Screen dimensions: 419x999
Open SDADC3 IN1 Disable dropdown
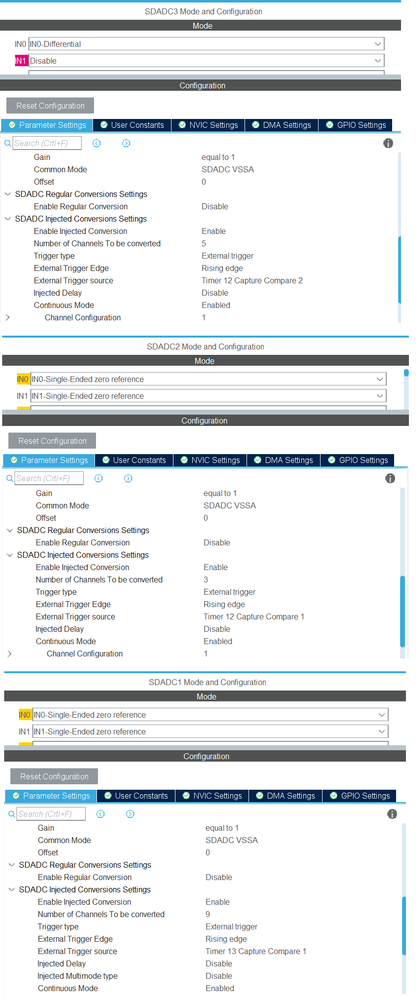[206, 61]
